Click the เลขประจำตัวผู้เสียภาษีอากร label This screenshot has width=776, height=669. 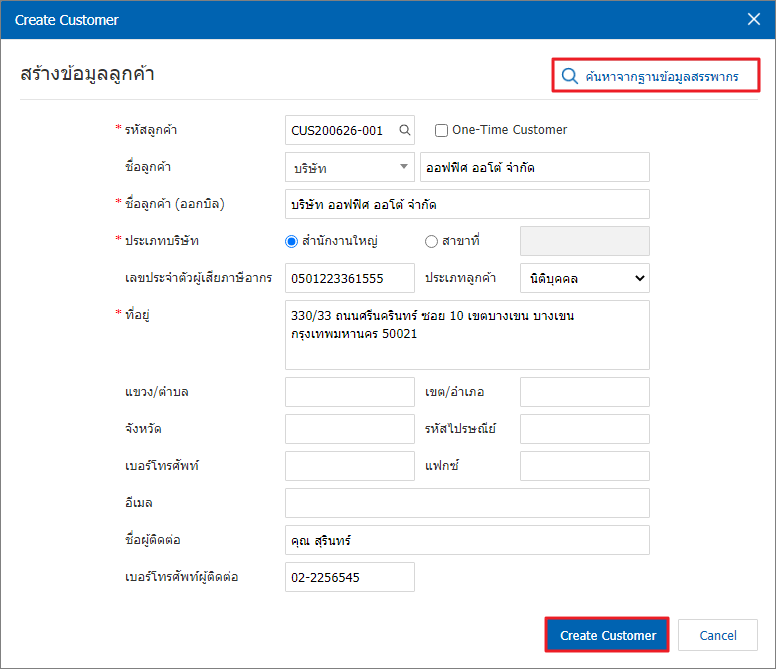pos(198,278)
